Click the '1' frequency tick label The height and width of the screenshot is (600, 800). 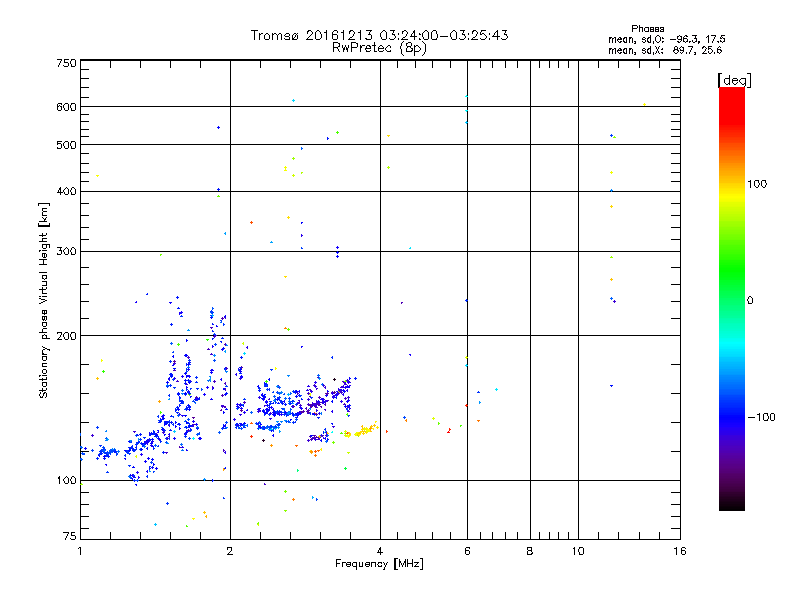coord(80,551)
